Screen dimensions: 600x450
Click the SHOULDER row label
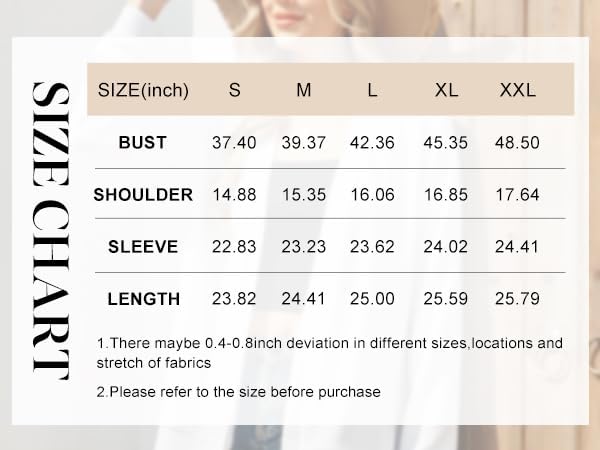[x=143, y=195]
